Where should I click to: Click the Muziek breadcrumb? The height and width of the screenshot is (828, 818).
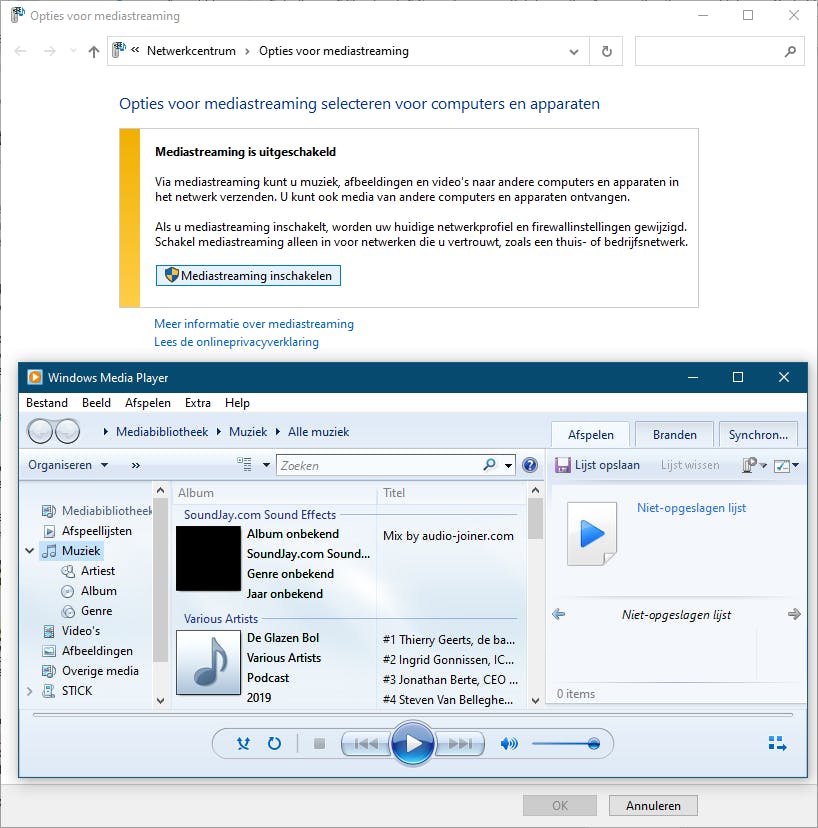pyautogui.click(x=248, y=432)
